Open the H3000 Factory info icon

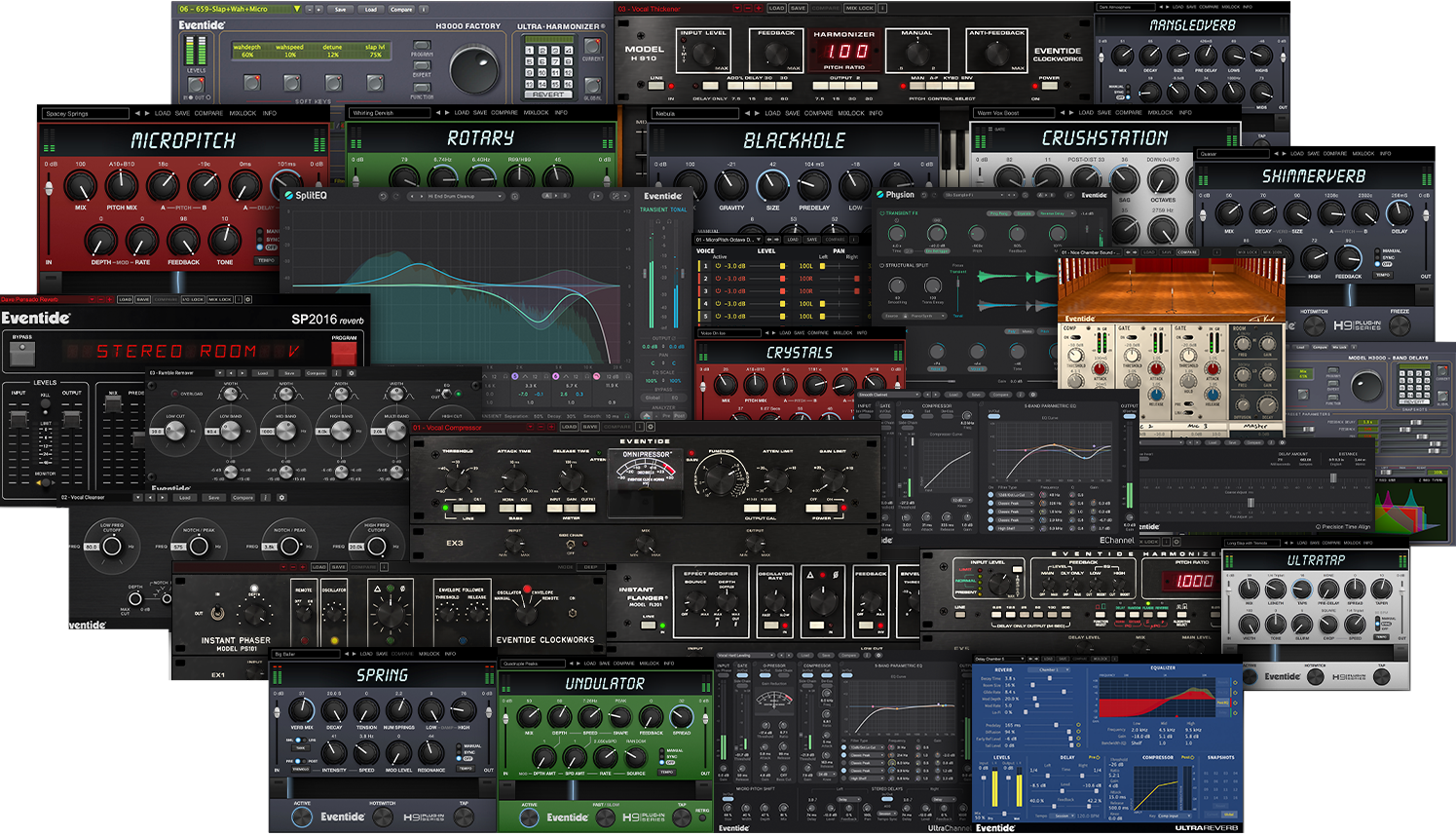425,9
